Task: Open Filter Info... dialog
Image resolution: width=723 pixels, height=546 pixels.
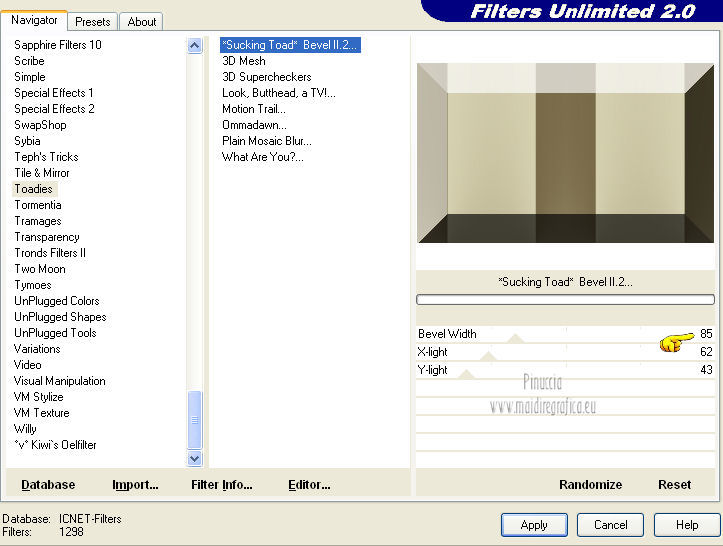Action: click(222, 485)
